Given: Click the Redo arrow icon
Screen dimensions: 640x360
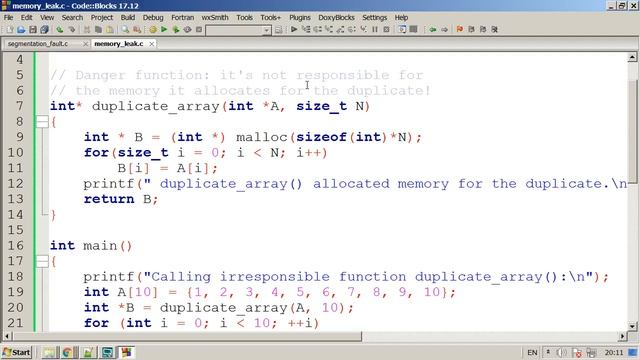Looking at the screenshot, I should 71,29.
